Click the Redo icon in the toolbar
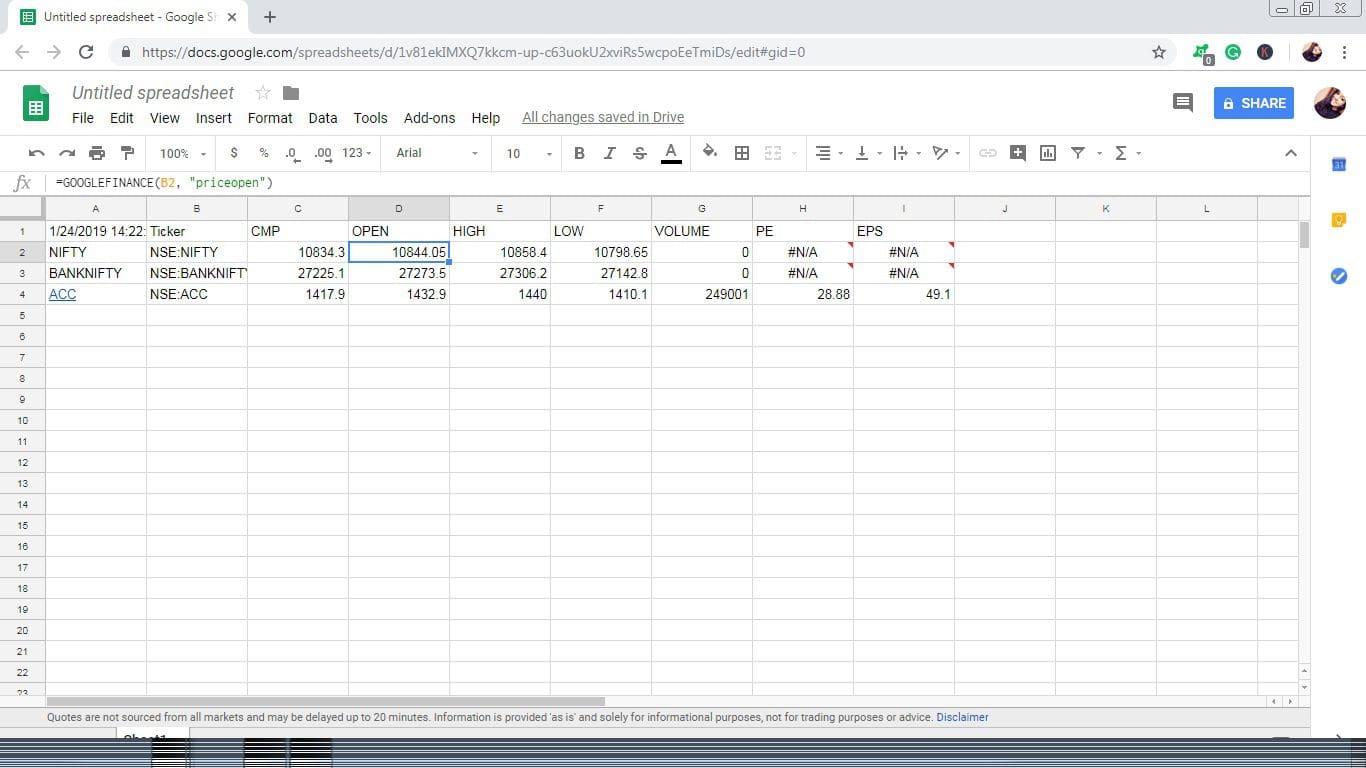 click(x=67, y=153)
